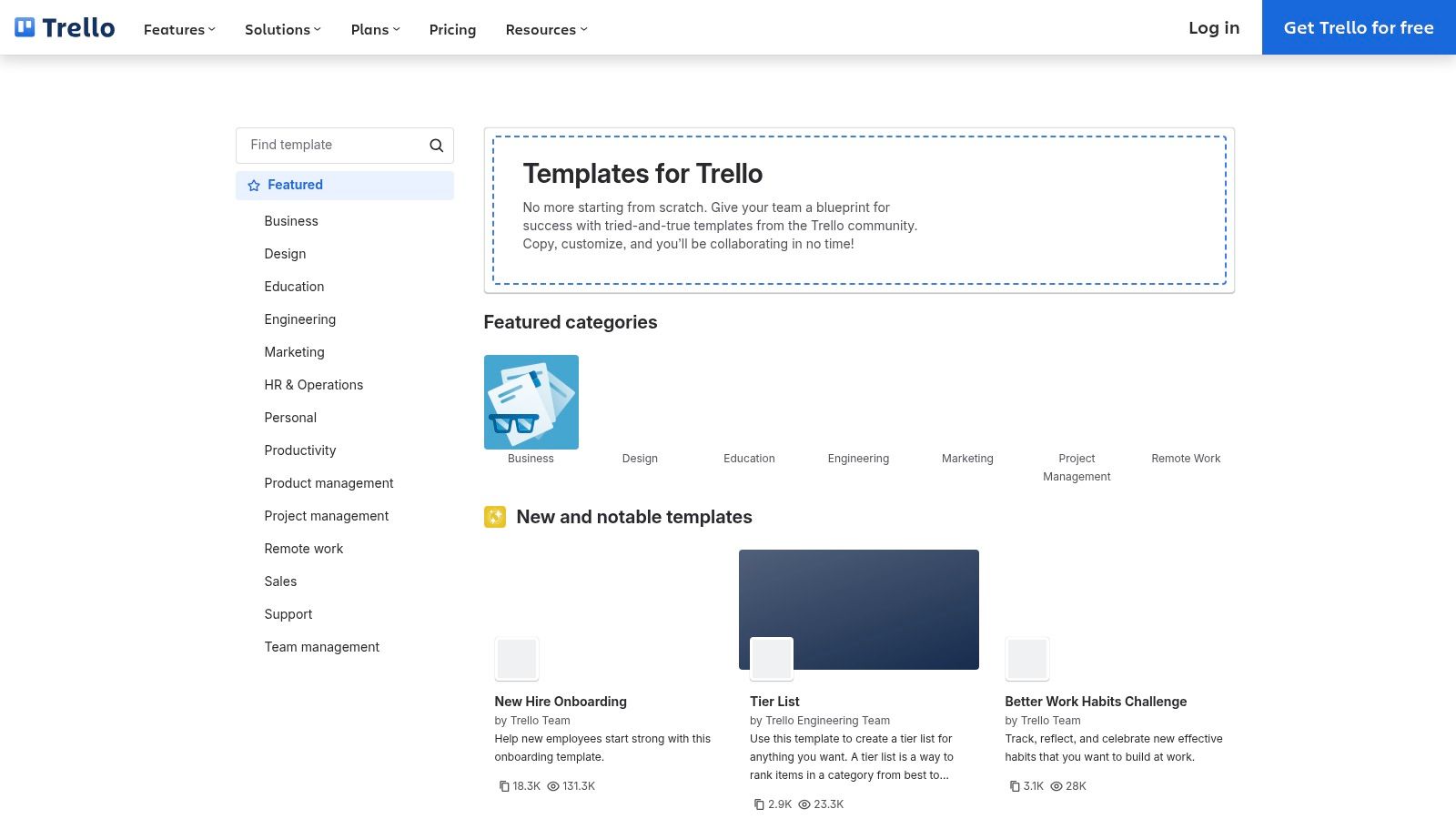The height and width of the screenshot is (819, 1456).
Task: Click the Trello logo
Action: click(65, 27)
